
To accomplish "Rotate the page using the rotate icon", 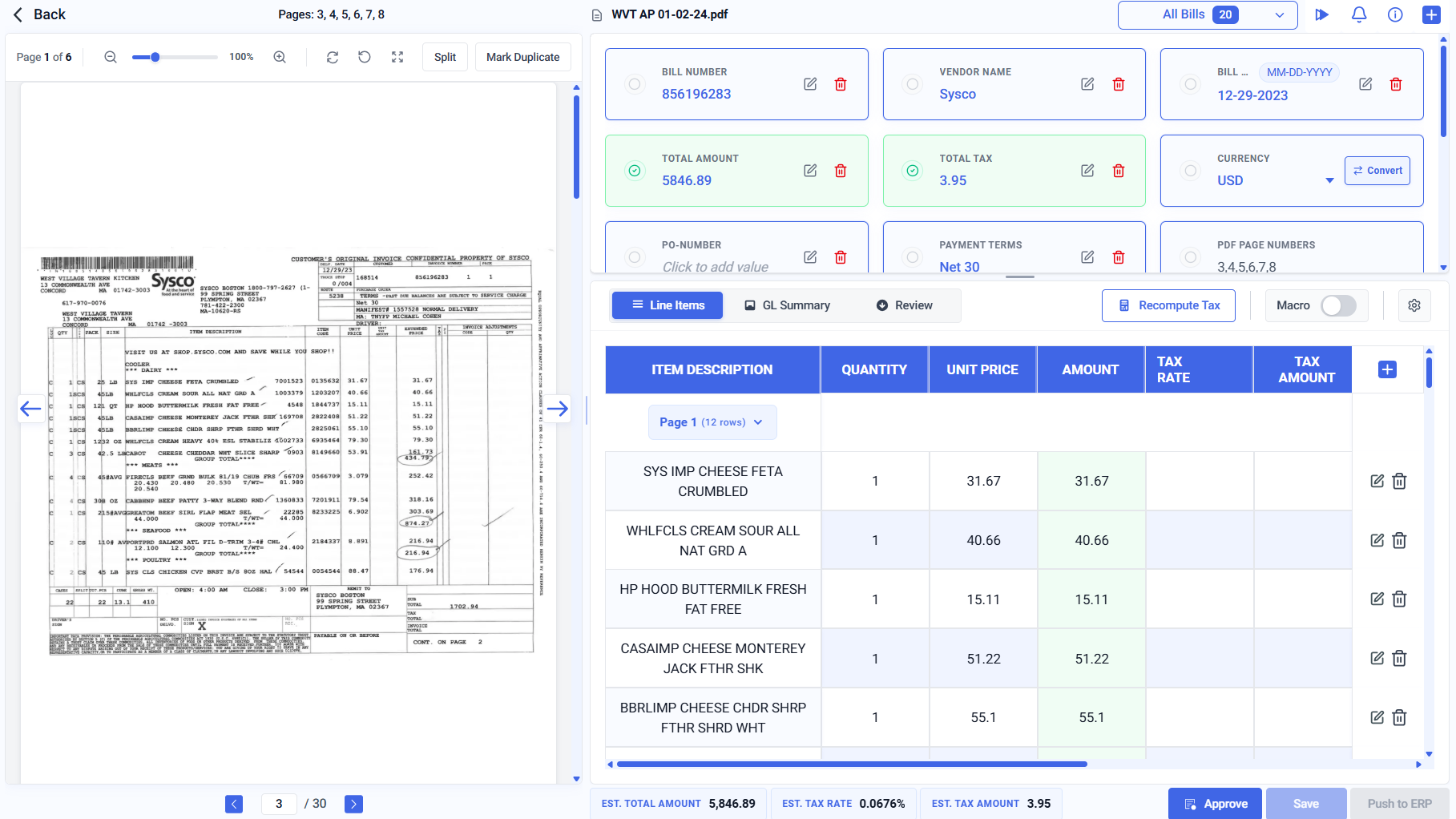I will 365,57.
